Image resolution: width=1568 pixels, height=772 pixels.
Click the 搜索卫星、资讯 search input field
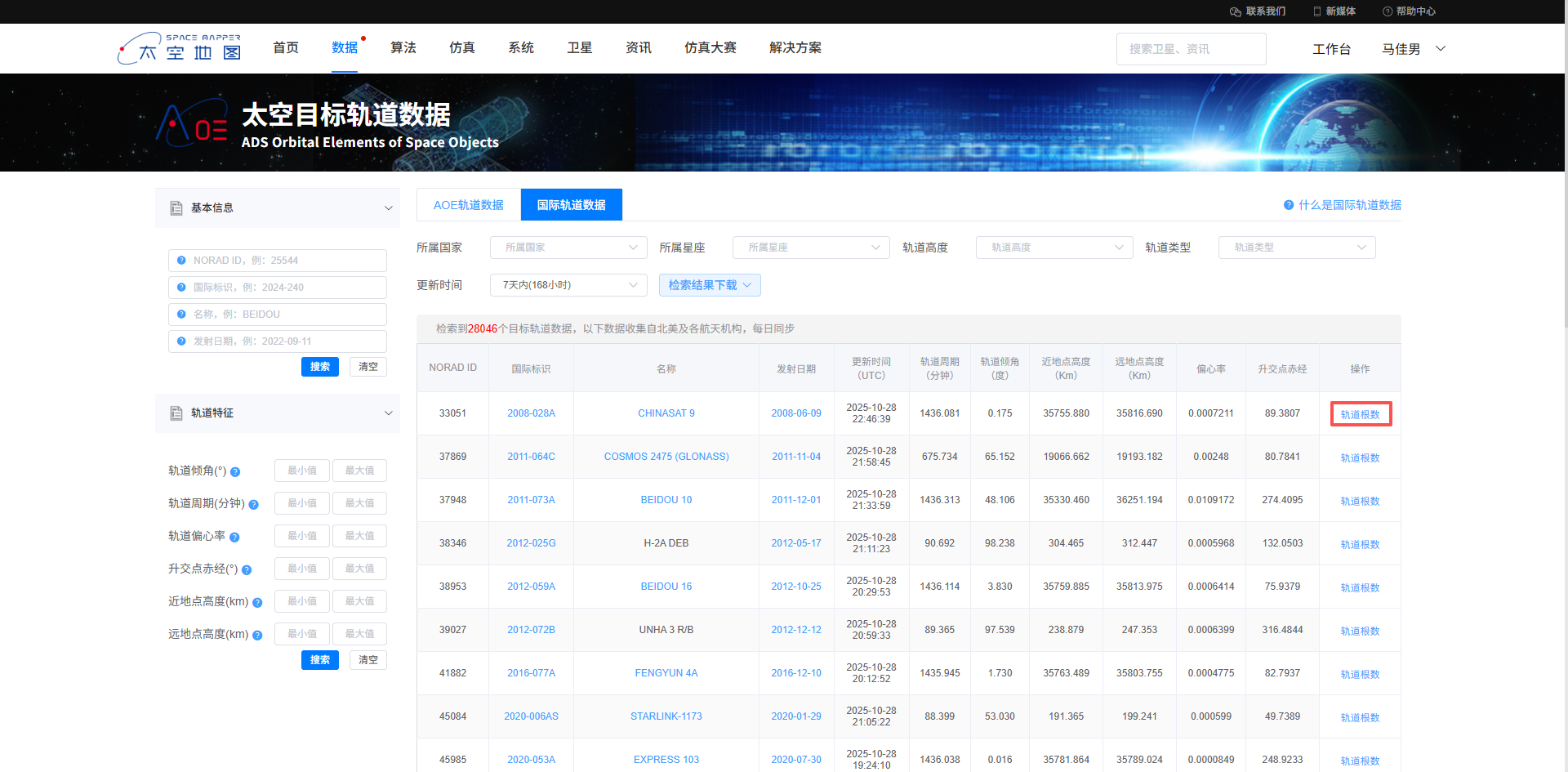(1191, 49)
